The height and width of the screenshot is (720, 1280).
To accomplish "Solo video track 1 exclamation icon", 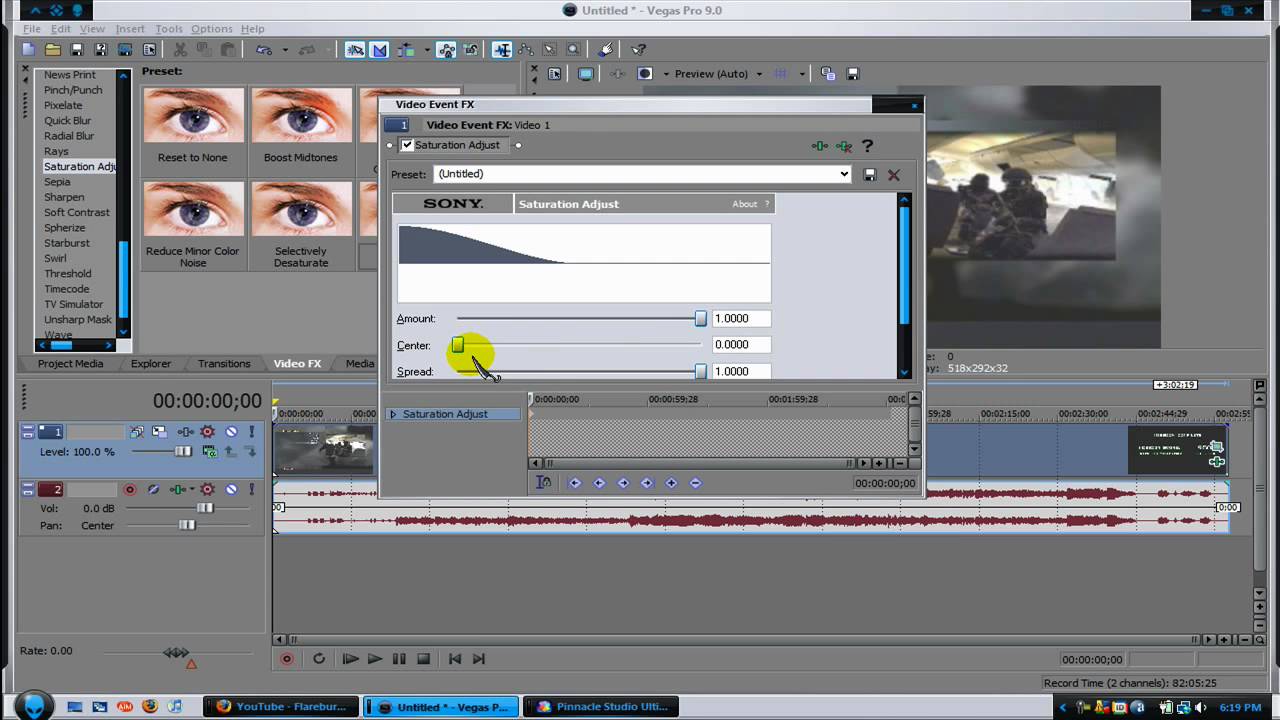I will coord(252,432).
